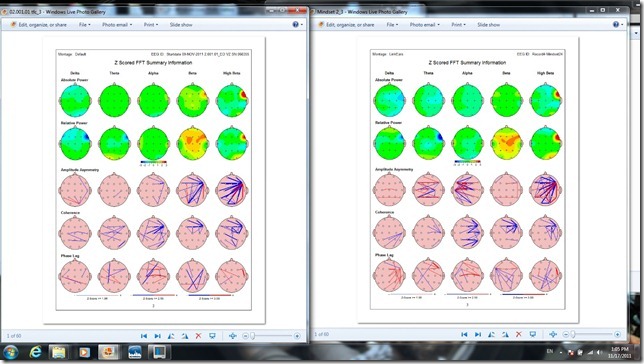Image resolution: width=644 pixels, height=364 pixels.
Task: Rotate counterclockwise in left Photo Gallery window
Action: pos(171,336)
